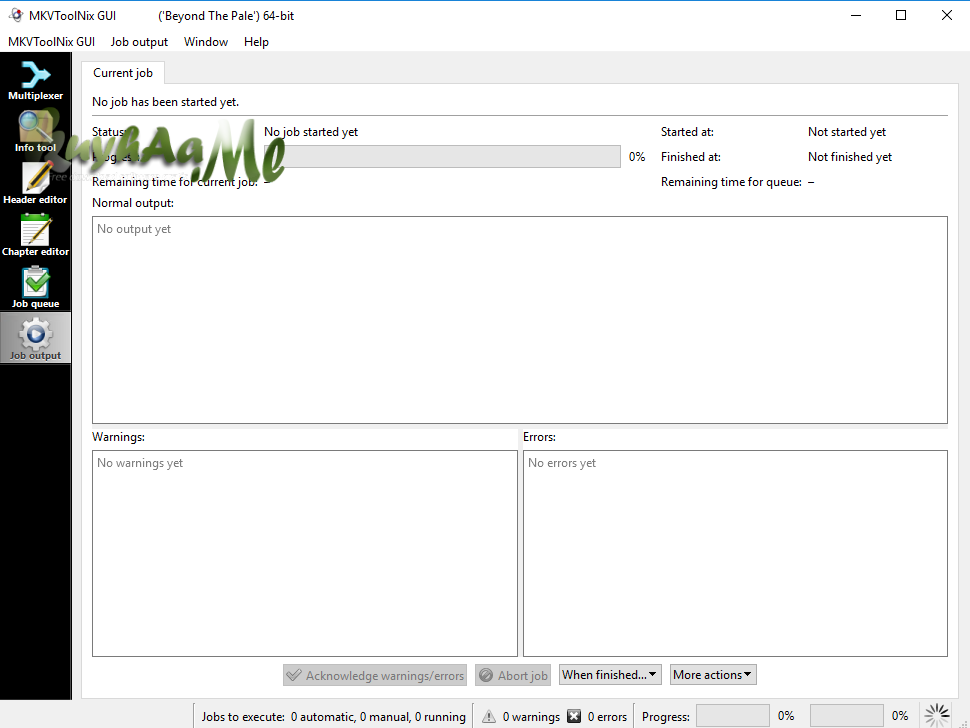Click inside the Errors box

click(736, 554)
